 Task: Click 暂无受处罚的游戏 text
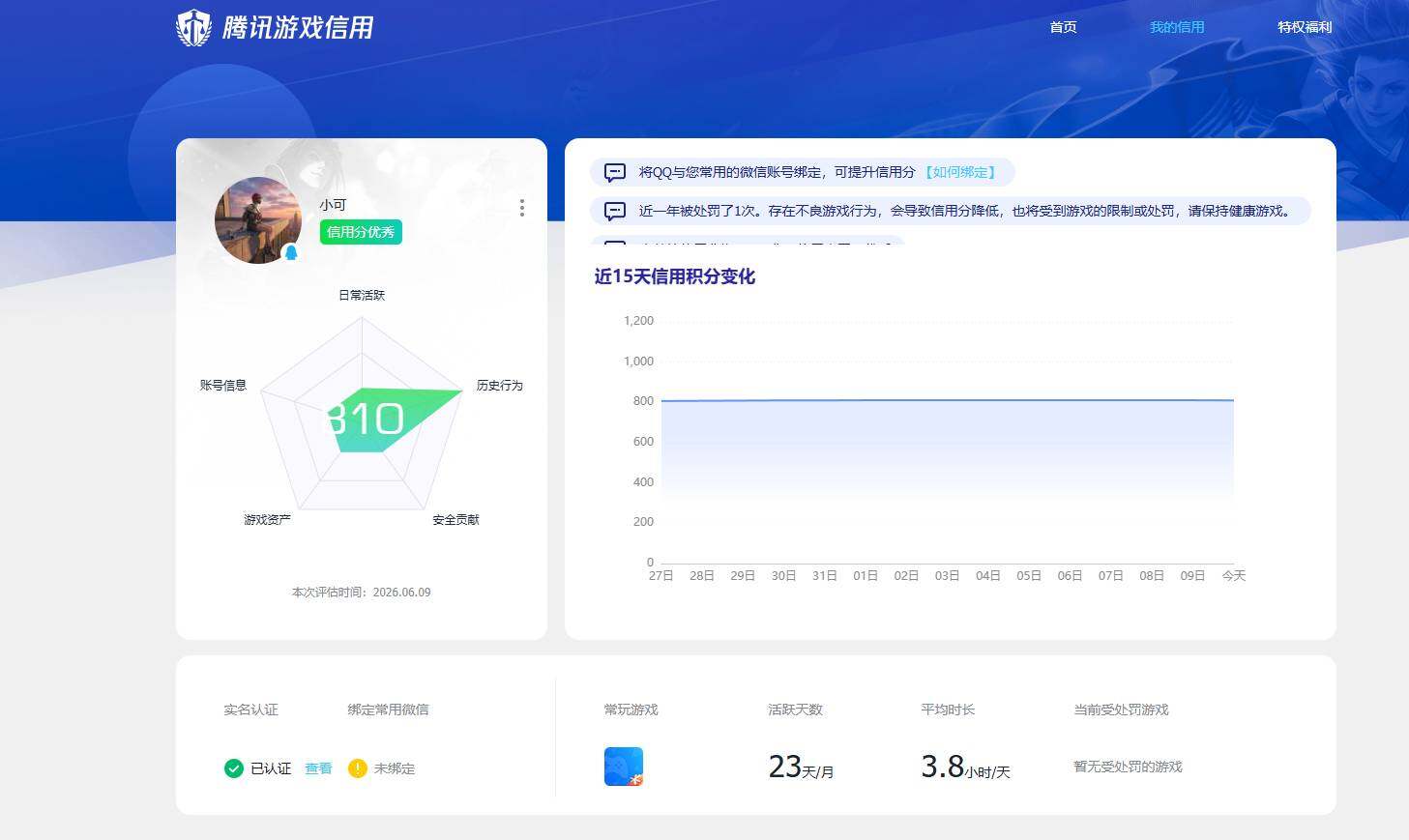1128,767
